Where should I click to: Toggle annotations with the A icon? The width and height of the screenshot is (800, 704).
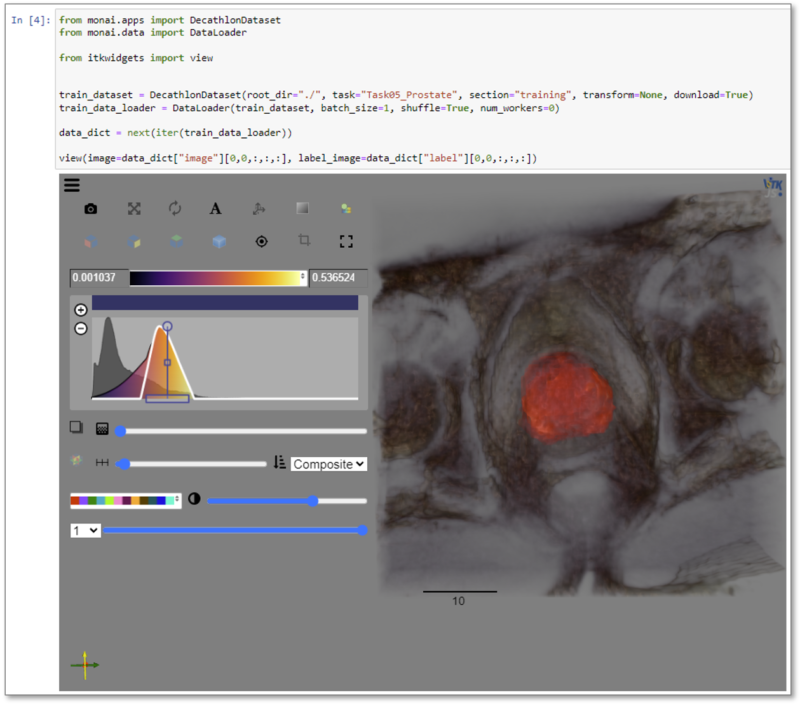point(215,208)
